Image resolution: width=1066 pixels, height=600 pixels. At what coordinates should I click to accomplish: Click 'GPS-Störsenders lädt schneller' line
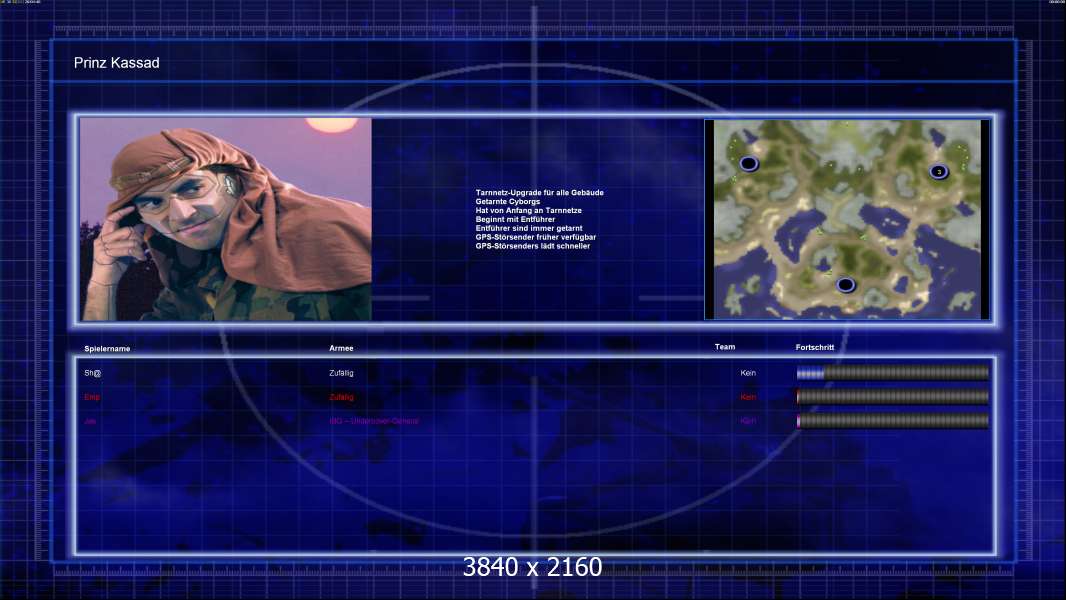pos(532,246)
